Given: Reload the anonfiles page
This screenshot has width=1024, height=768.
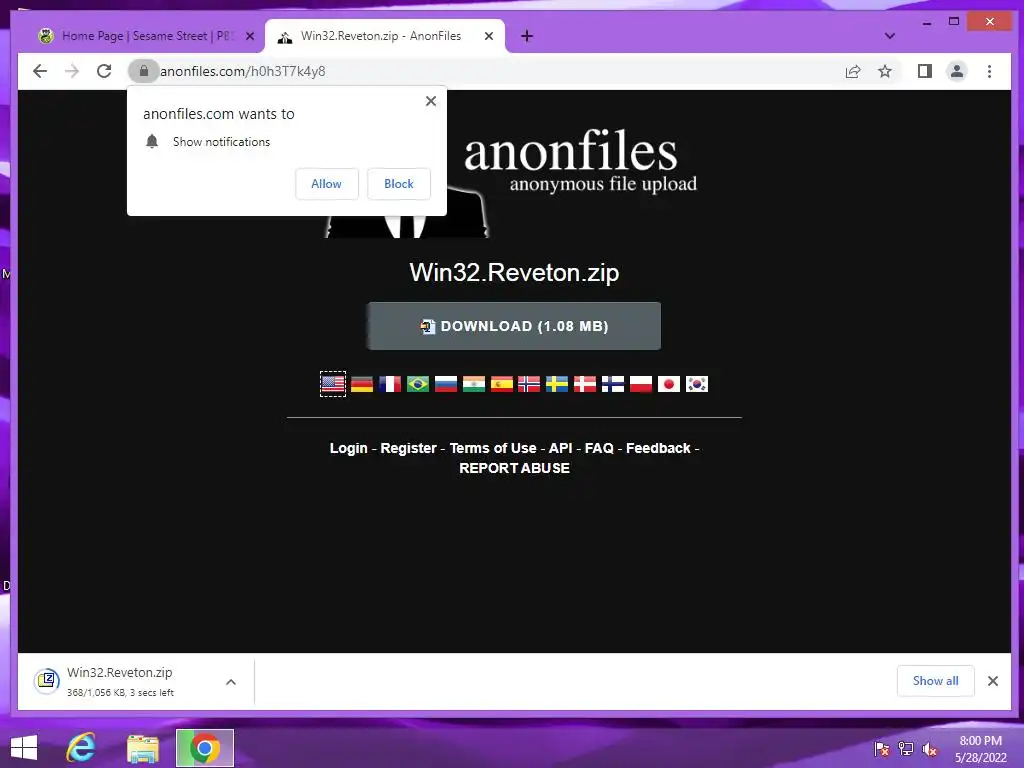Looking at the screenshot, I should point(104,71).
